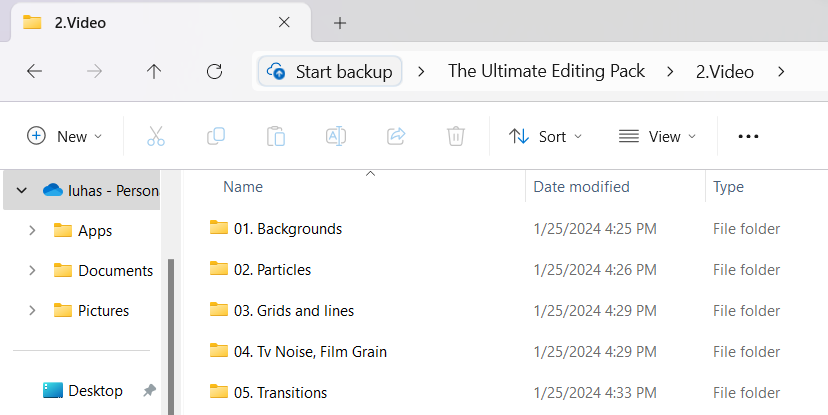Click the Rename icon in toolbar

point(336,136)
